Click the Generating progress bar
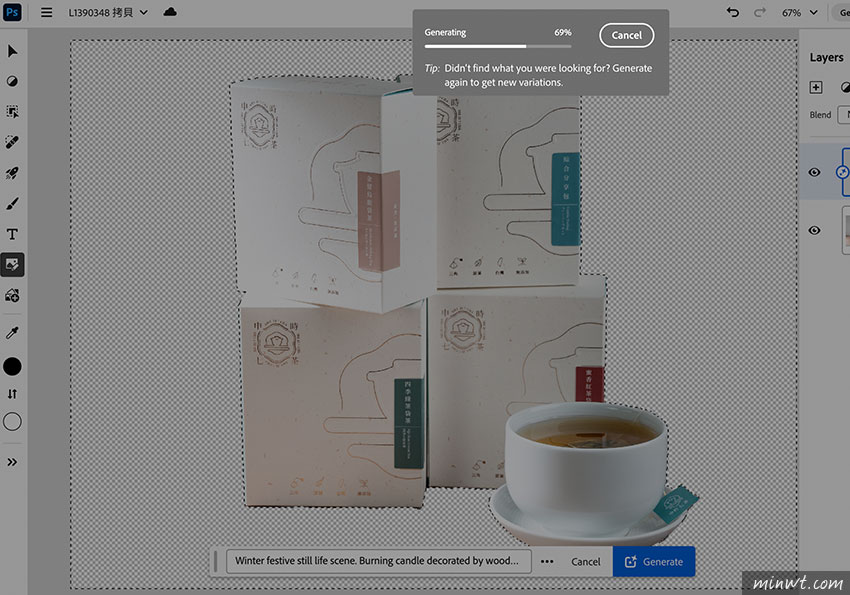850x595 pixels. 498,47
